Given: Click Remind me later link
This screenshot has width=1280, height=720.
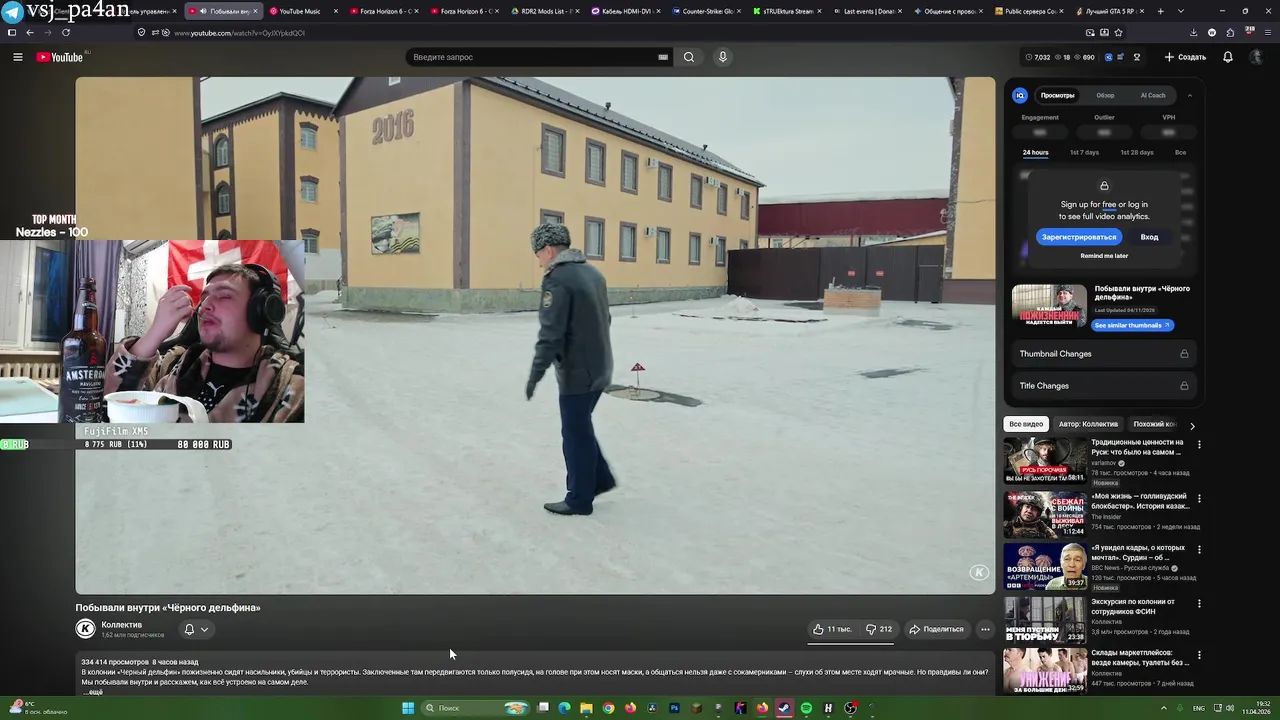Looking at the screenshot, I should click(1104, 256).
